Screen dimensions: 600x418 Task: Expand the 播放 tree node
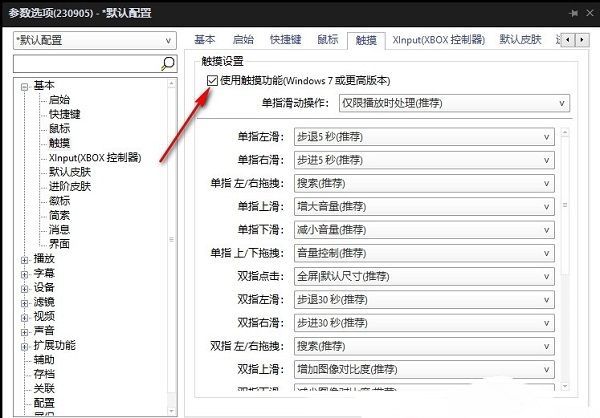click(25, 260)
